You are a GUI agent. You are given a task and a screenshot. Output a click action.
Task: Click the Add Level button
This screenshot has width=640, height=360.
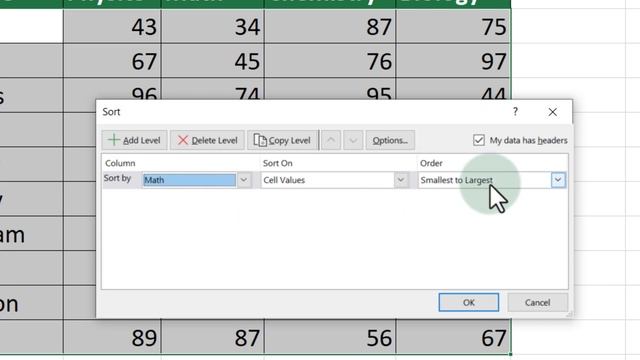(x=134, y=140)
